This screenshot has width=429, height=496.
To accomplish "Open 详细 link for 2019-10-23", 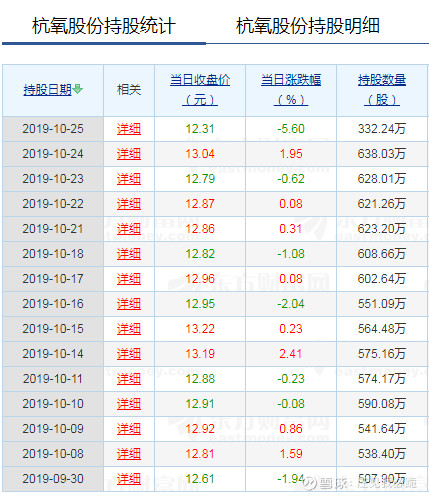I will coord(129,179).
